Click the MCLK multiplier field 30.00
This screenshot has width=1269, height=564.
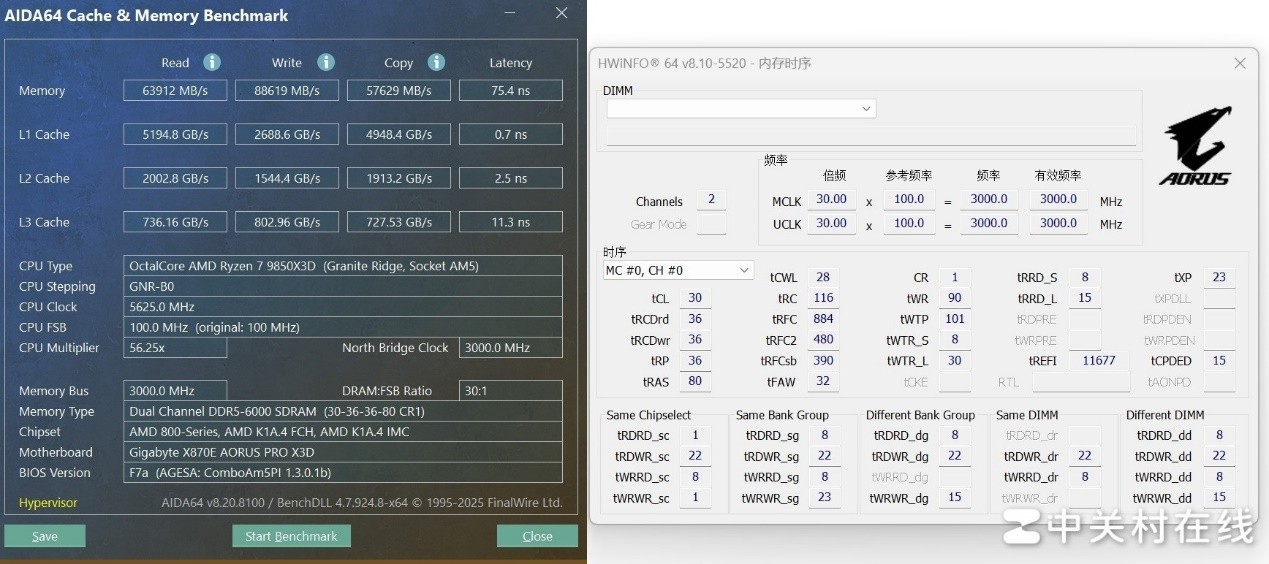[832, 200]
